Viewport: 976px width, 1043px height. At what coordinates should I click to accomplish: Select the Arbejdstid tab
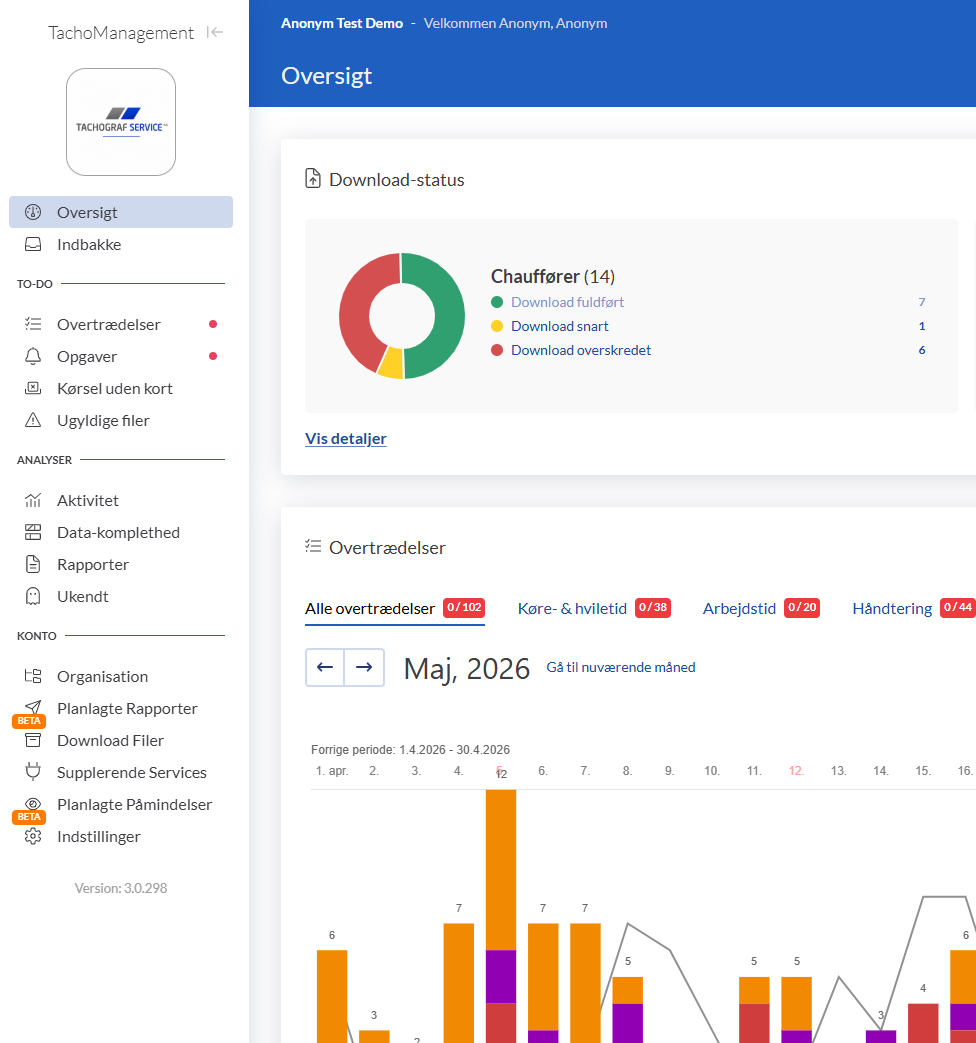coord(739,609)
